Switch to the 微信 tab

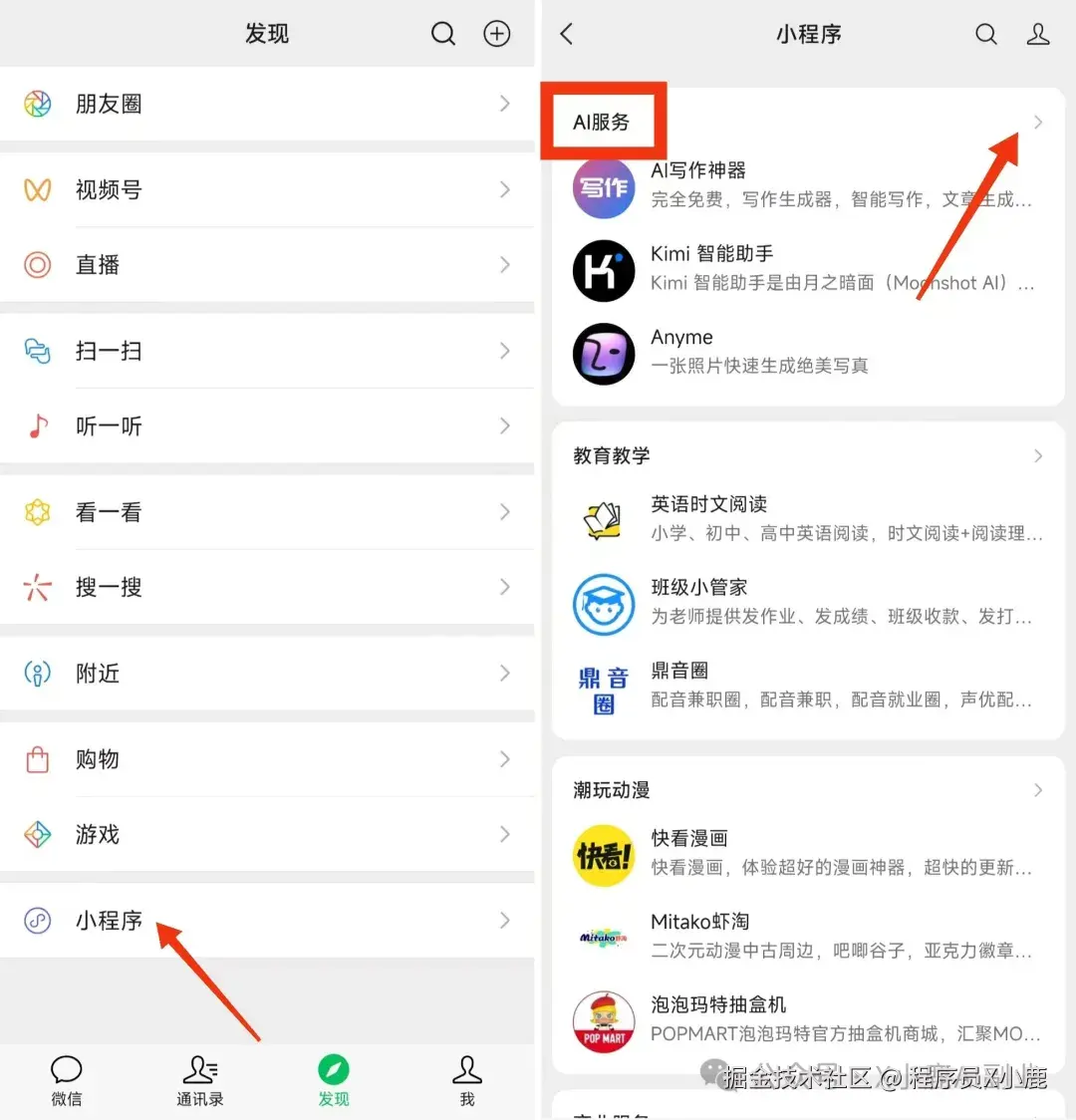66,1081
